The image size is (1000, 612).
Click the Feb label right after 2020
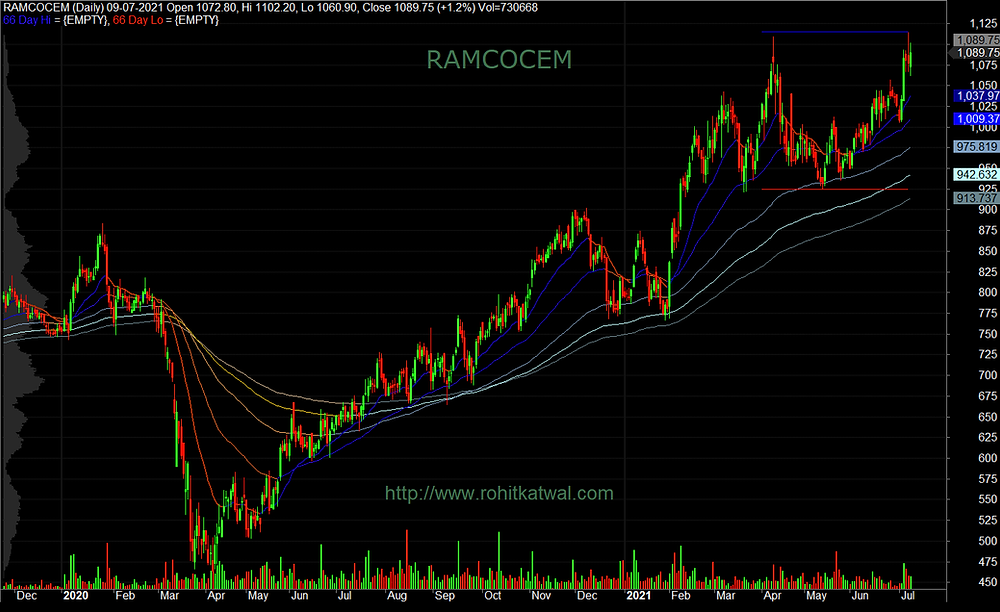[125, 595]
